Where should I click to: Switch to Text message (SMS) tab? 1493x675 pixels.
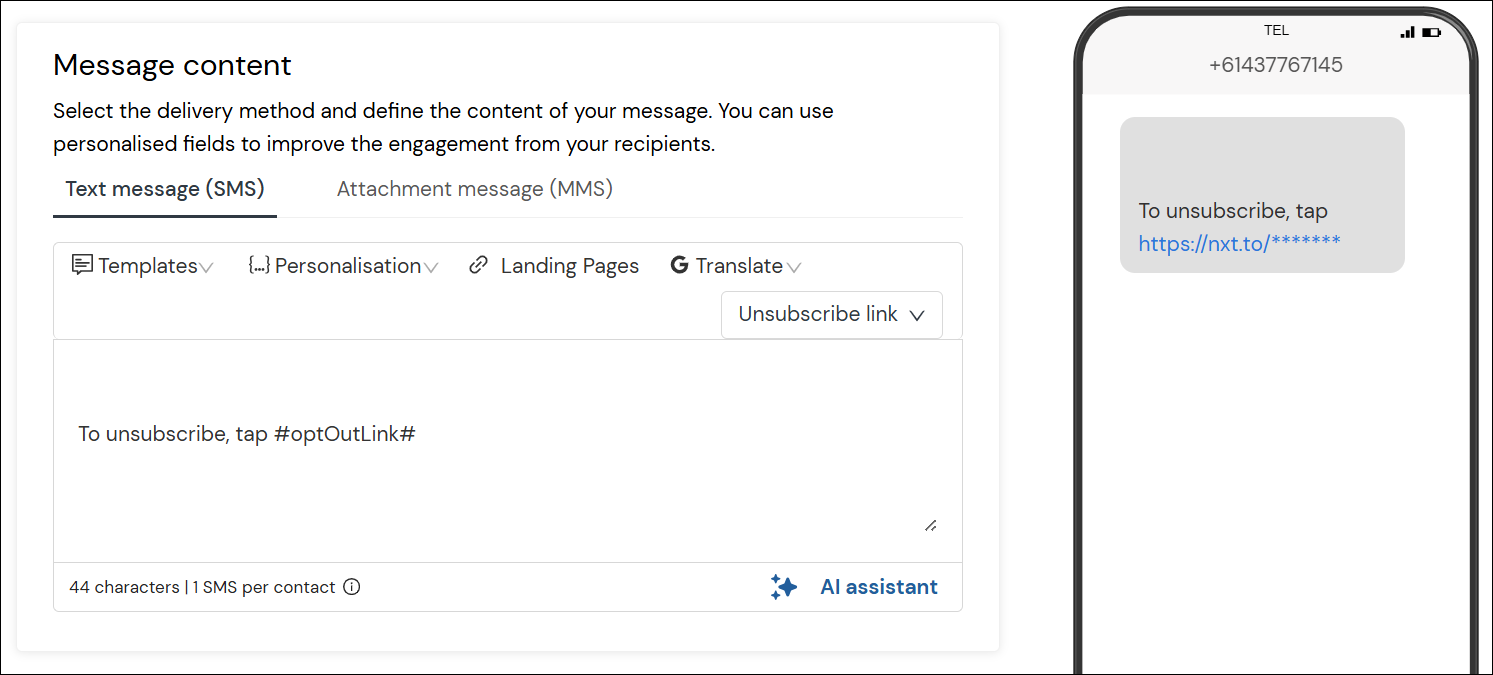pyautogui.click(x=165, y=189)
